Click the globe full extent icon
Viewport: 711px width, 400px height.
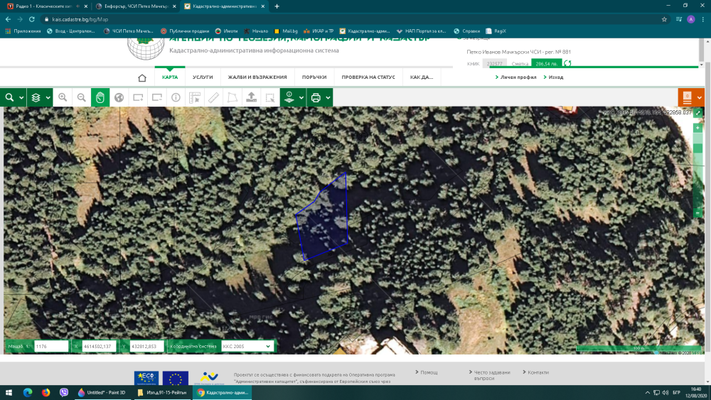119,98
